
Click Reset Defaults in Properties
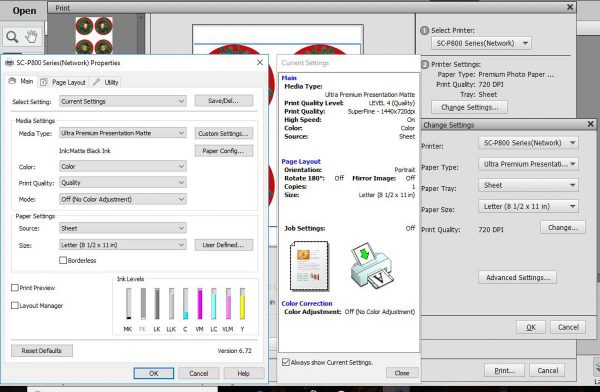(x=42, y=351)
